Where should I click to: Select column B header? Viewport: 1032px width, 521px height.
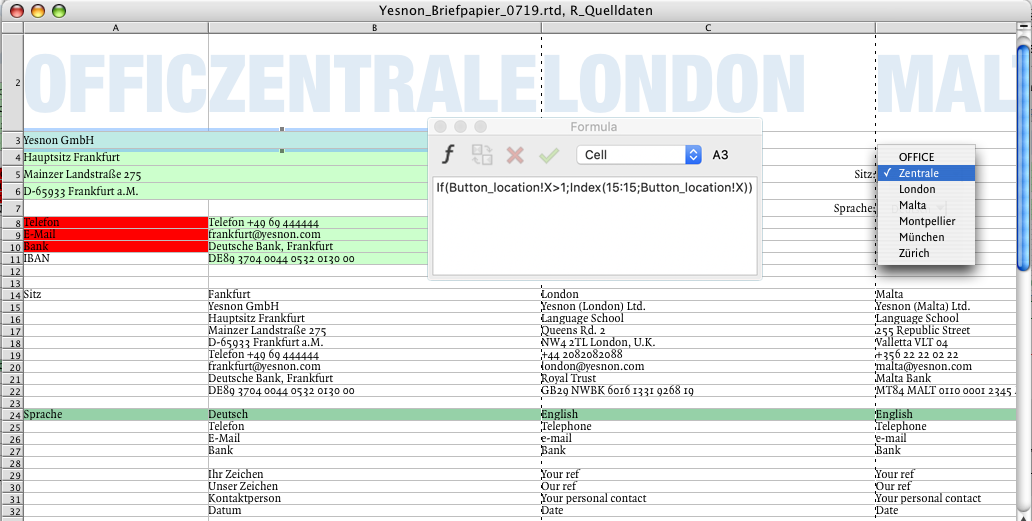(374, 27)
